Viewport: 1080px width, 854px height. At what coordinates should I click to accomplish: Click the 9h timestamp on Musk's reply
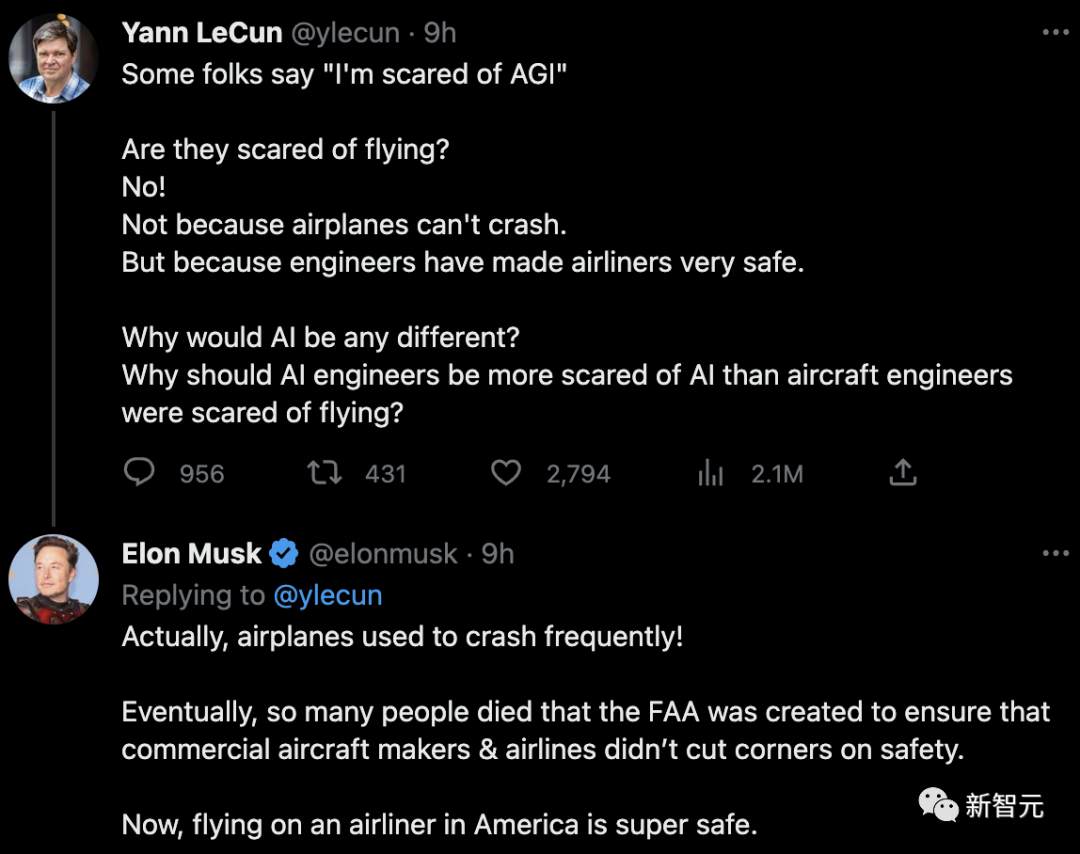(498, 553)
